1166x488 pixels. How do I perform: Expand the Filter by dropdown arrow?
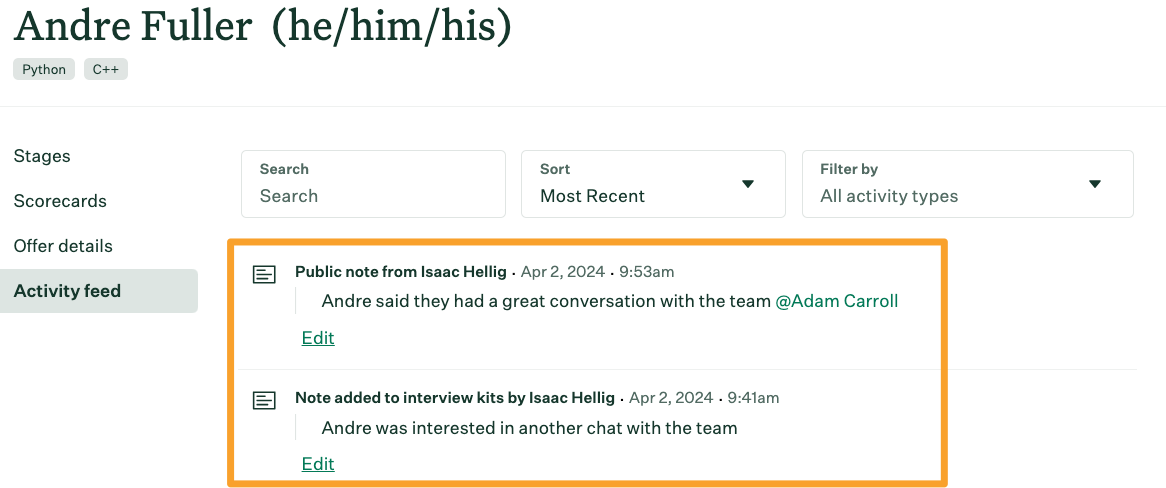pyautogui.click(x=1095, y=184)
